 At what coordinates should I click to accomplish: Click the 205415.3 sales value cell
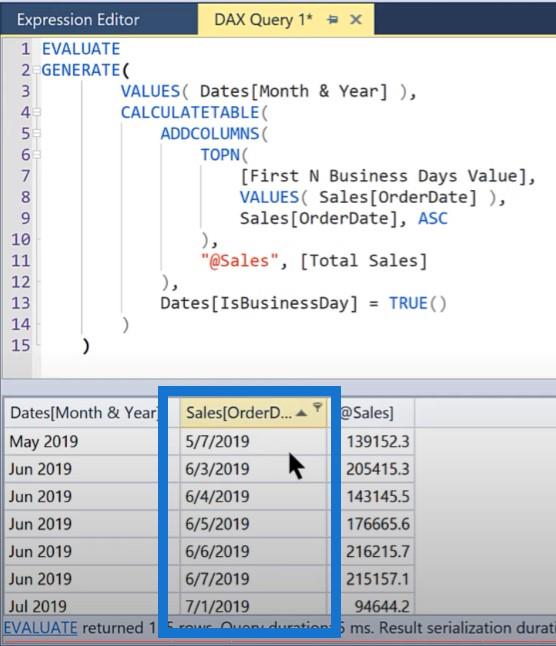377,469
